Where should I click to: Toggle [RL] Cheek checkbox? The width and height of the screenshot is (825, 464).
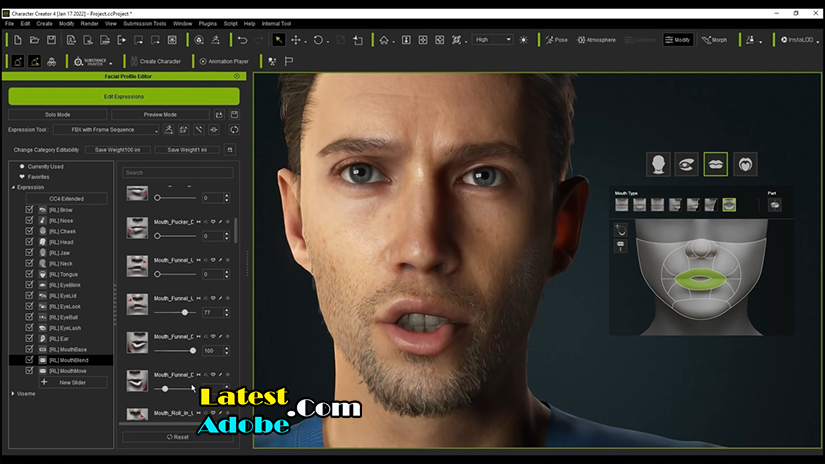pyautogui.click(x=29, y=231)
